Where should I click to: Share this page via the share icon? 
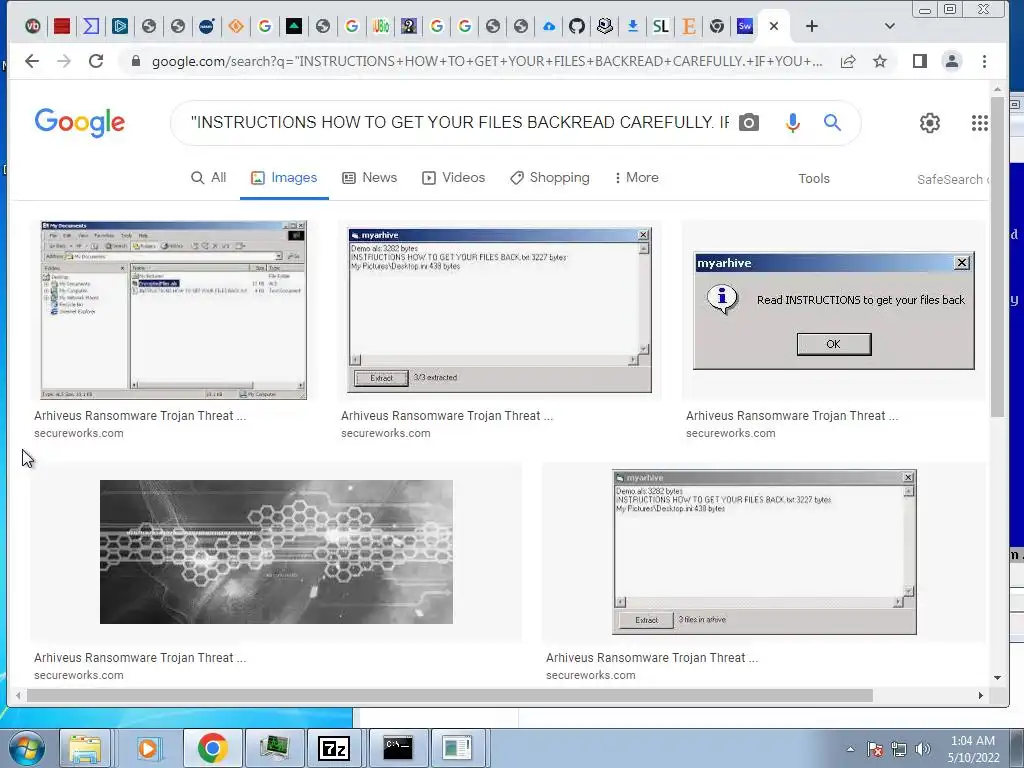pos(848,61)
